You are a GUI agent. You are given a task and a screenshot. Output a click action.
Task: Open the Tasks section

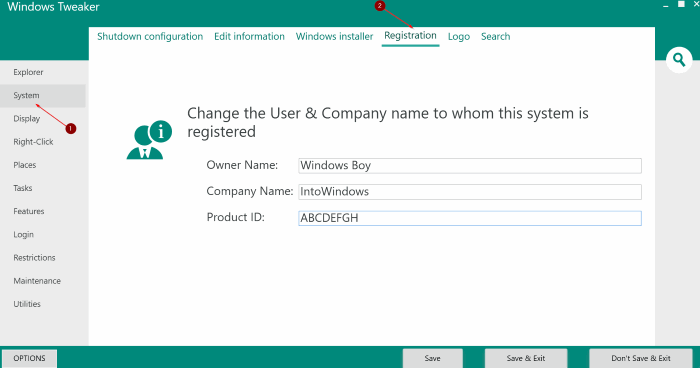click(x=43, y=188)
